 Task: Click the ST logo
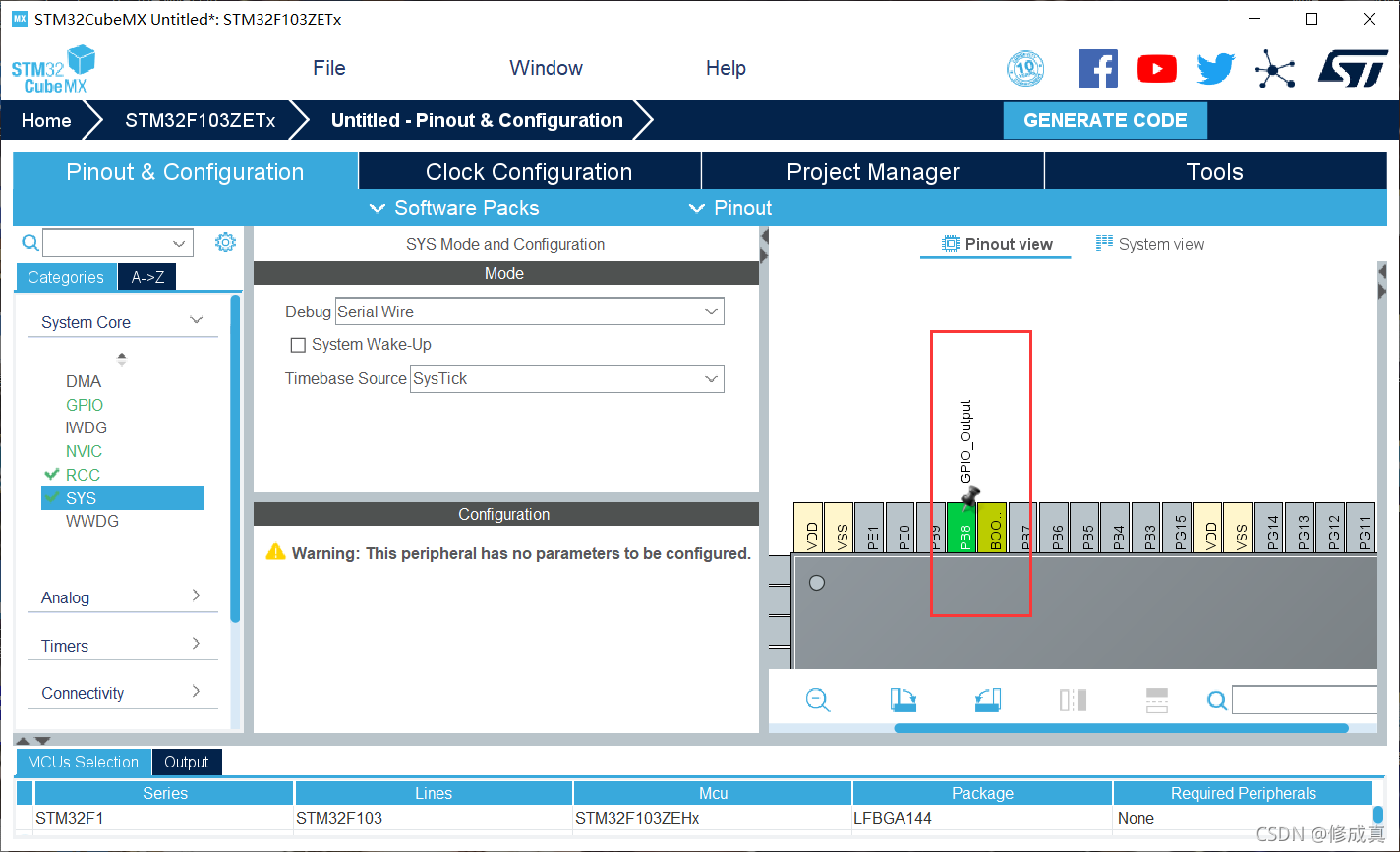(x=1353, y=68)
